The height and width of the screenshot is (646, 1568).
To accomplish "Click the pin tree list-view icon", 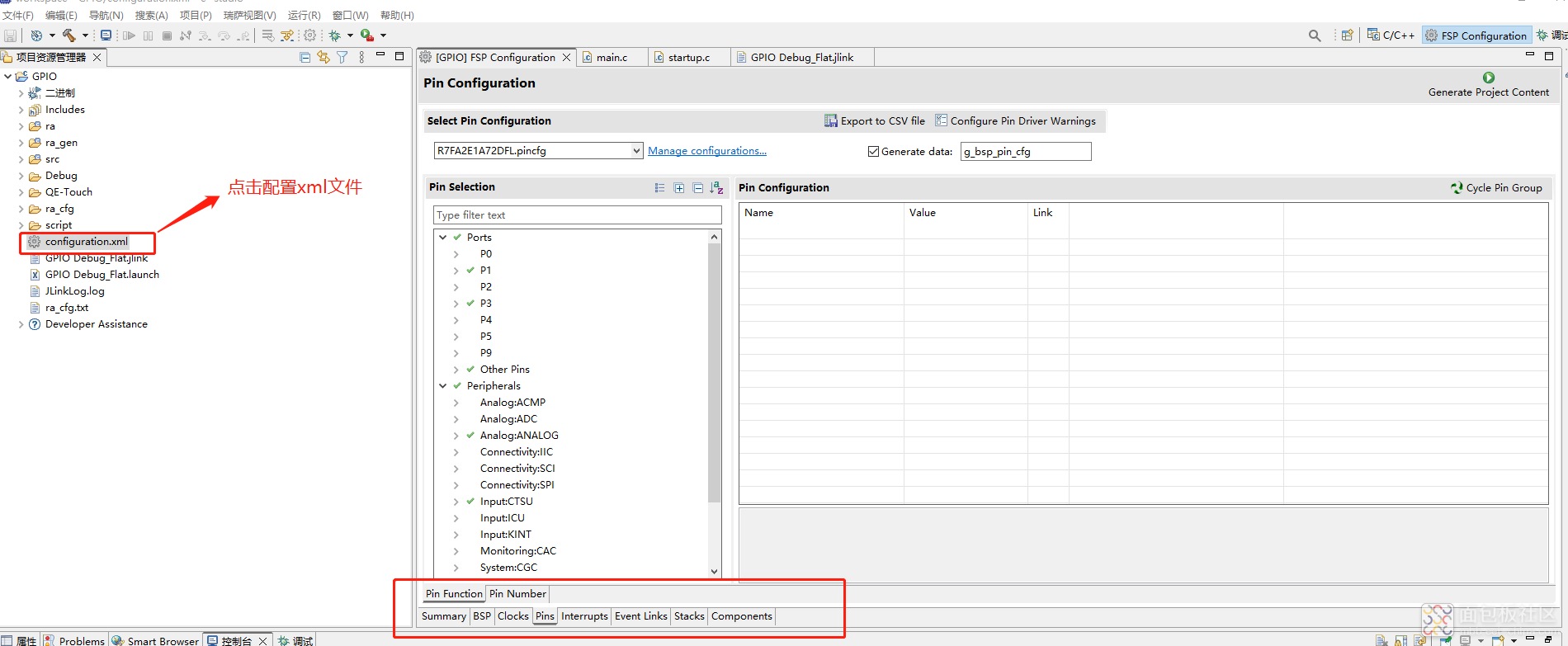I will (659, 188).
